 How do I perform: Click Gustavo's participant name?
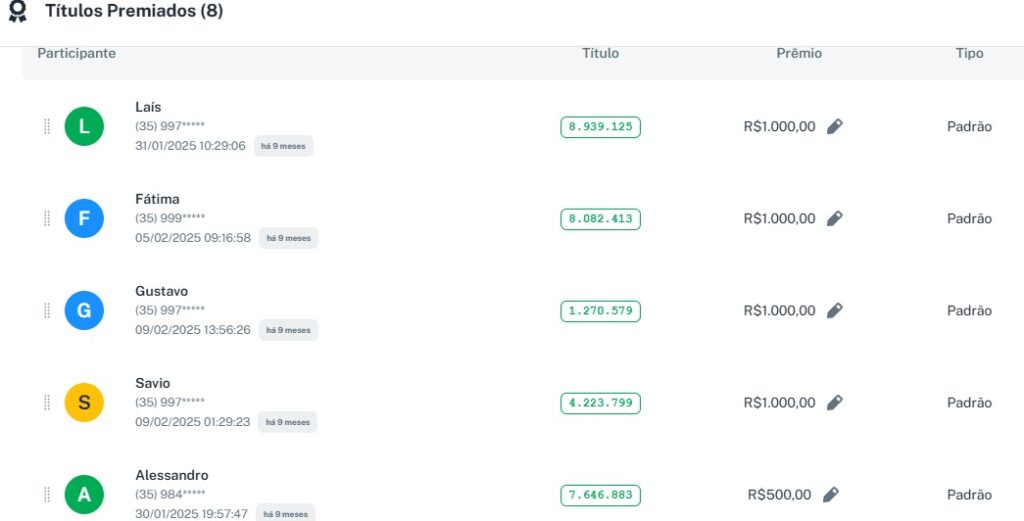(x=162, y=291)
